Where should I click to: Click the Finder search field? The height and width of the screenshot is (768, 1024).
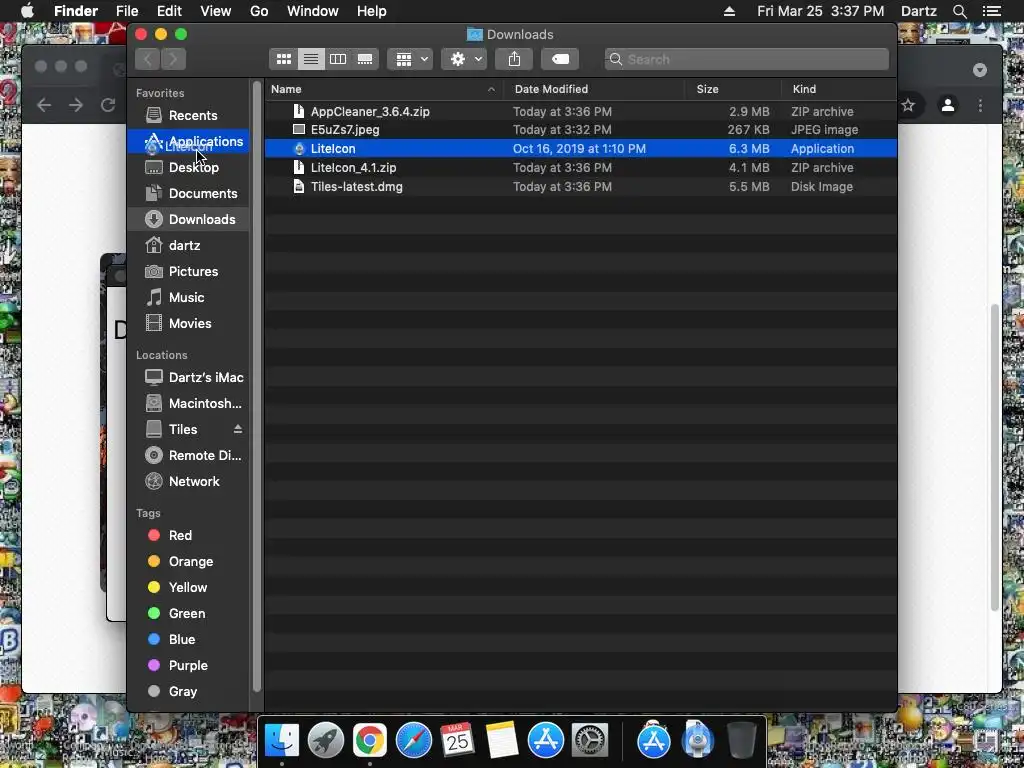click(746, 59)
